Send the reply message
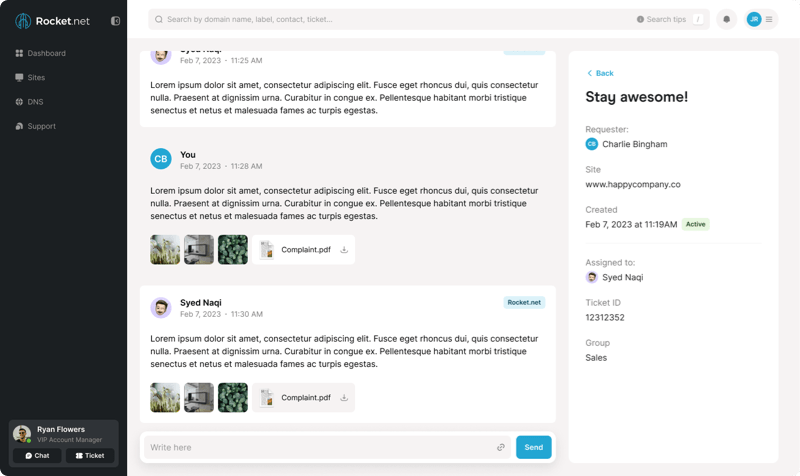The image size is (800, 476). [534, 447]
